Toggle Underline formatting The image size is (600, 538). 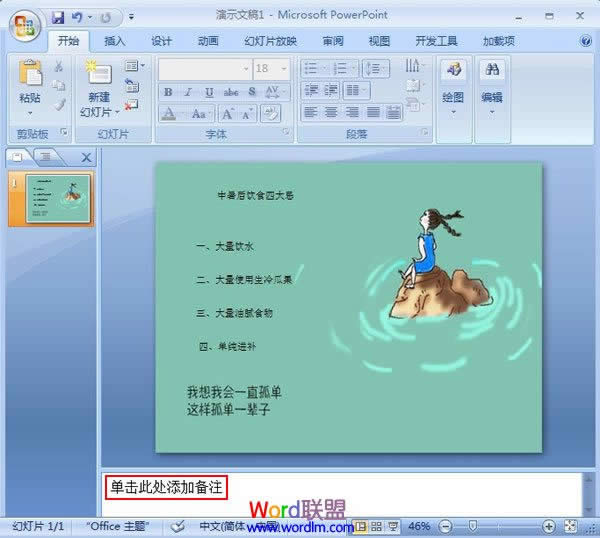tap(209, 92)
